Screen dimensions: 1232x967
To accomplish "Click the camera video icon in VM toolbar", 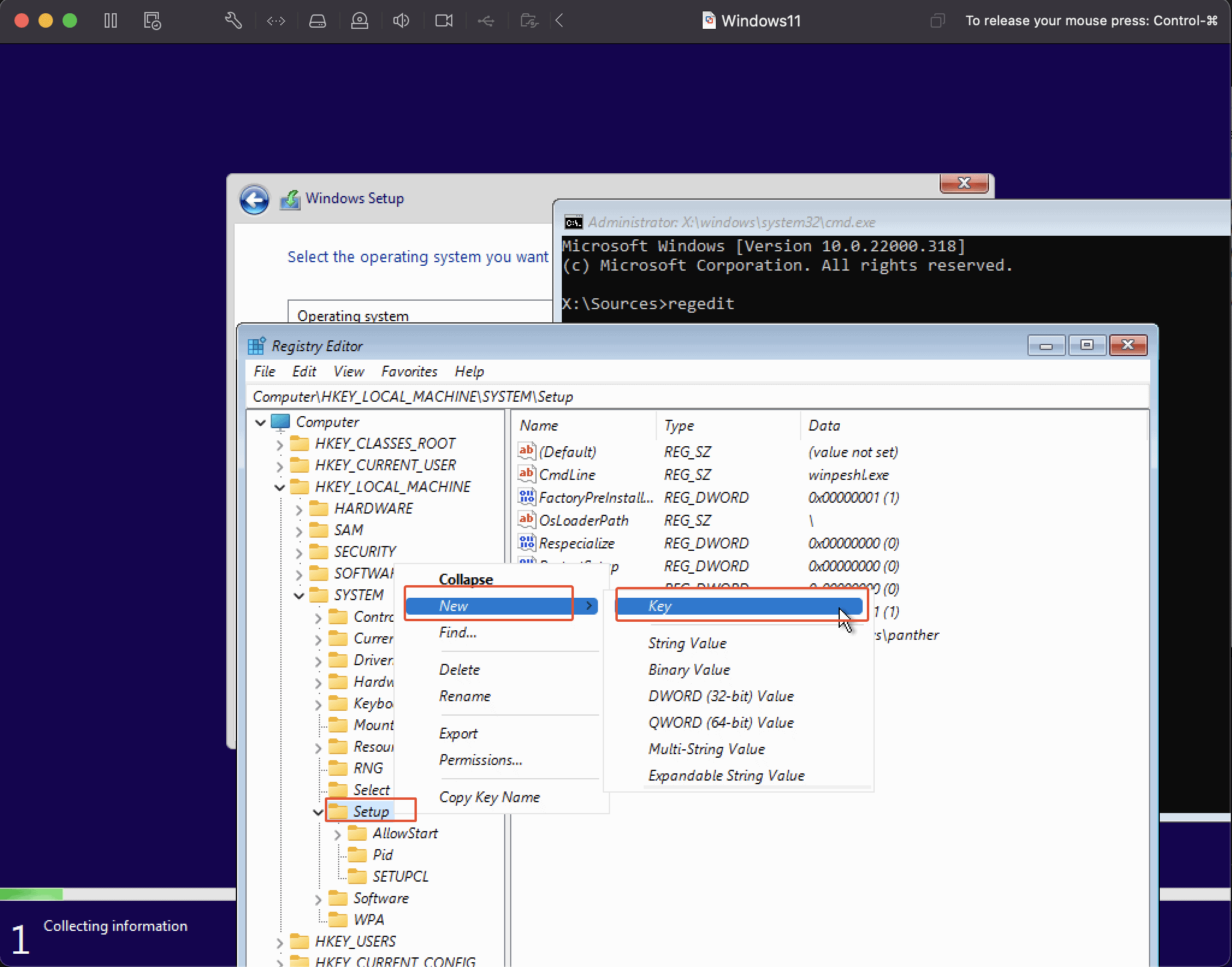I will [444, 21].
